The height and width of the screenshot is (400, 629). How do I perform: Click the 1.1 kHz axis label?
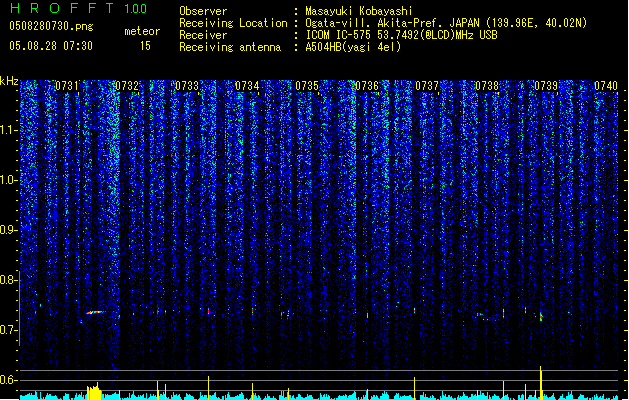coord(9,130)
